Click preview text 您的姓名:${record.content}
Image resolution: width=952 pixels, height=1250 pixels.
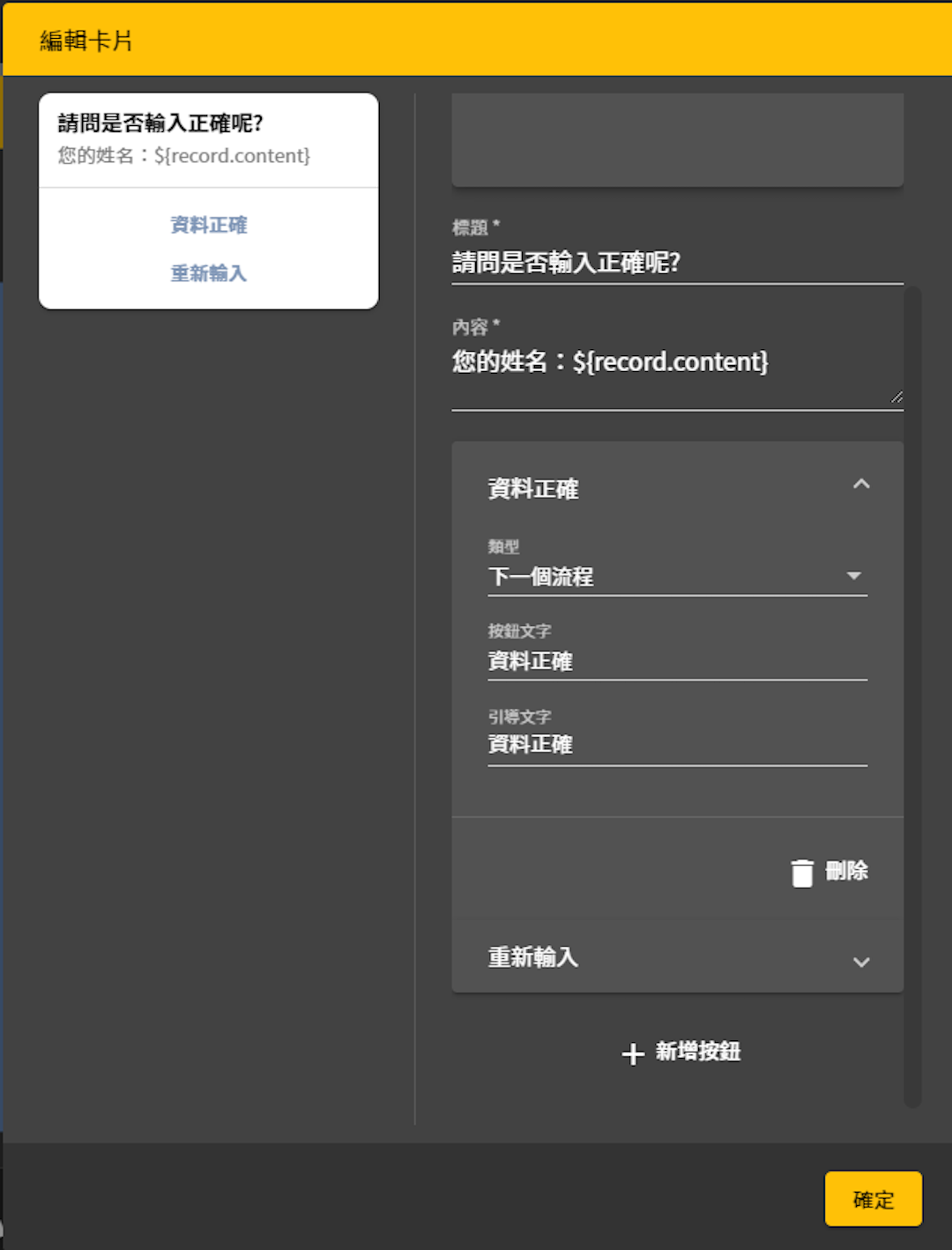pyautogui.click(x=184, y=156)
